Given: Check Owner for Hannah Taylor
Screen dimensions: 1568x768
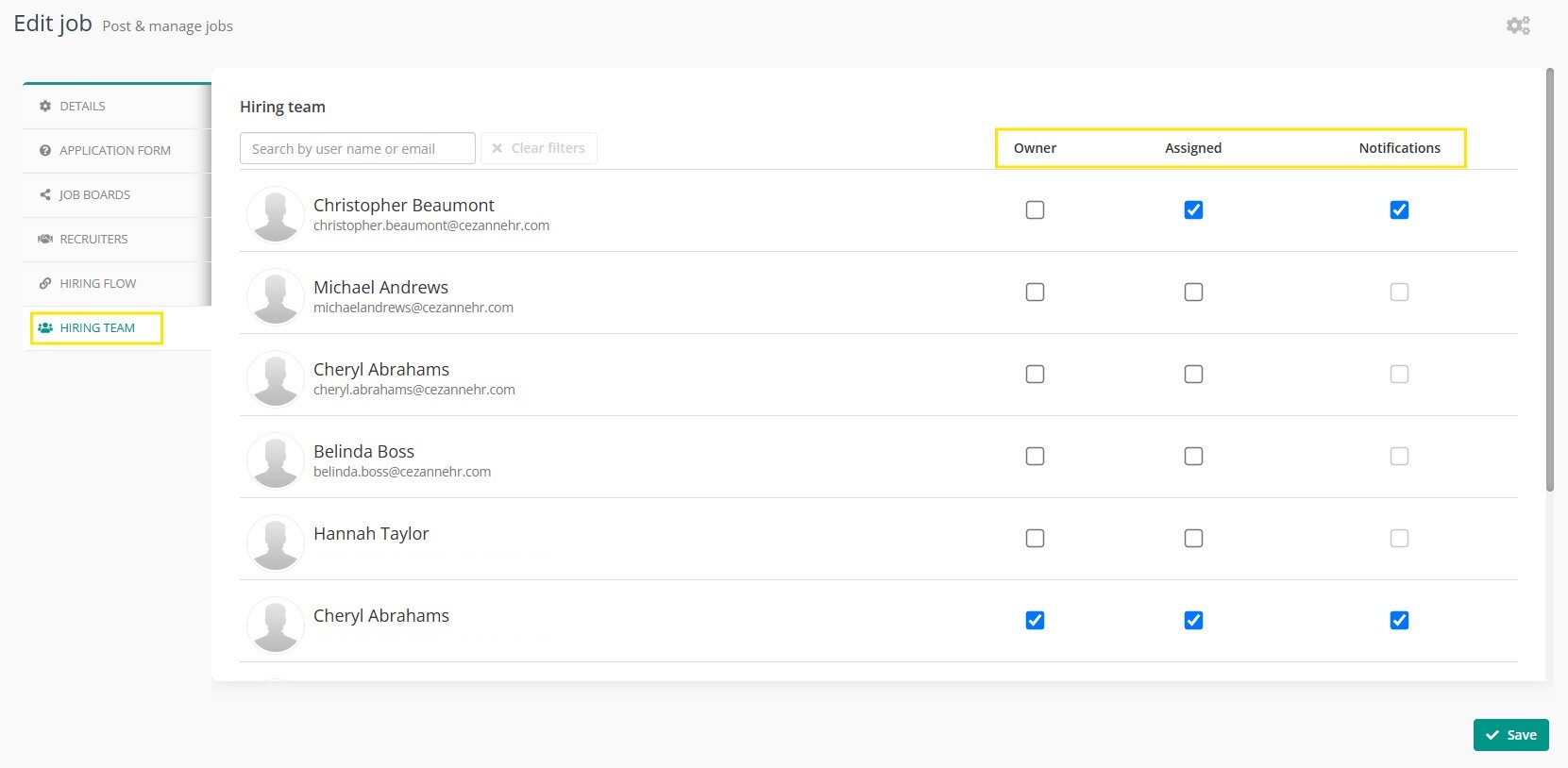Looking at the screenshot, I should pos(1035,539).
